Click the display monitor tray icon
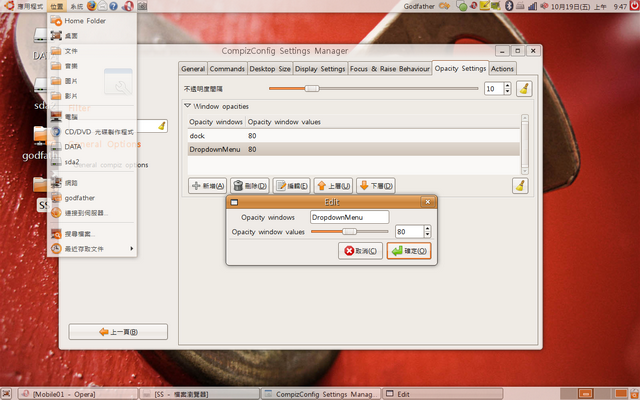The image size is (640, 400). [496, 6]
